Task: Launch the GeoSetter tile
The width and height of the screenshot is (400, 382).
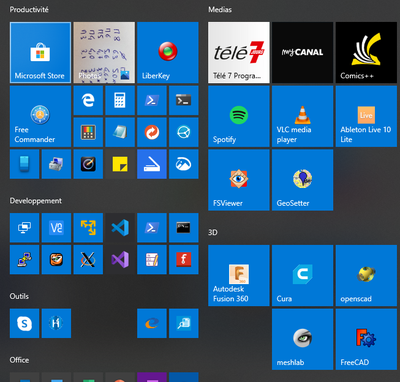Action: 302,180
